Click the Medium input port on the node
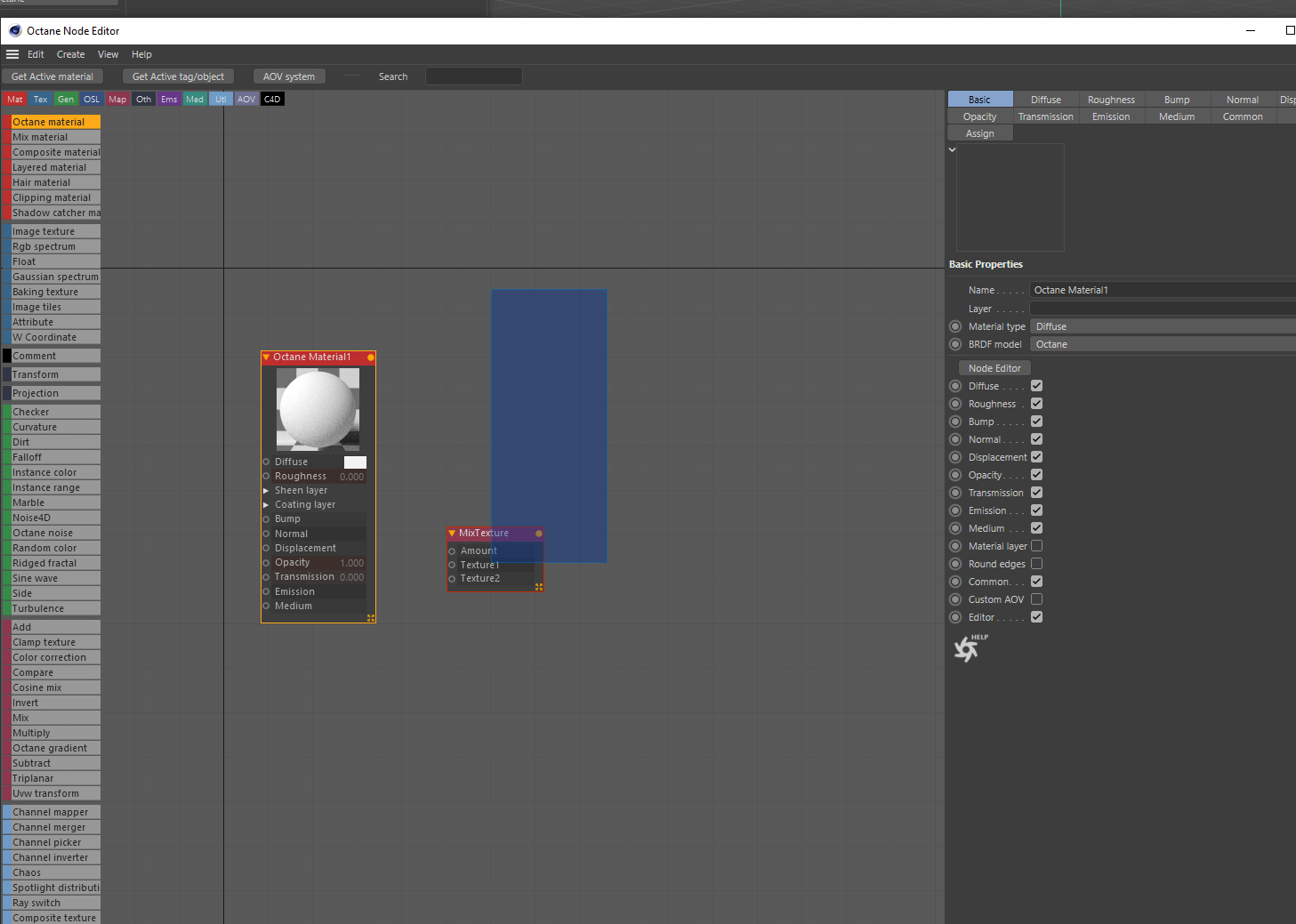 [266, 606]
